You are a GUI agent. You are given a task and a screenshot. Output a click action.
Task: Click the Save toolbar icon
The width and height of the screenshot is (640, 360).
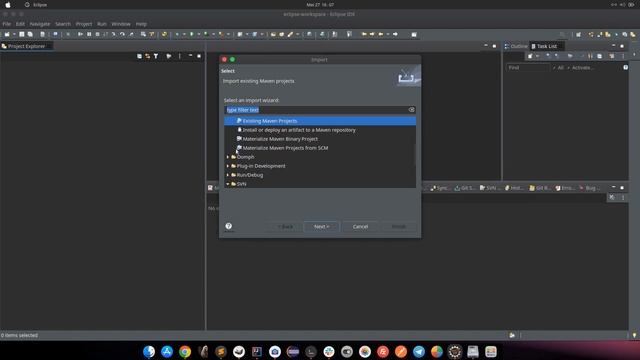(22, 34)
